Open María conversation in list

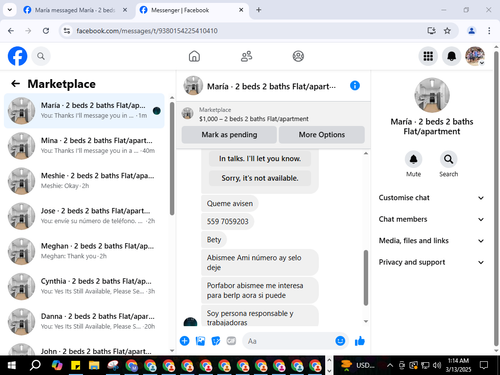84,110
